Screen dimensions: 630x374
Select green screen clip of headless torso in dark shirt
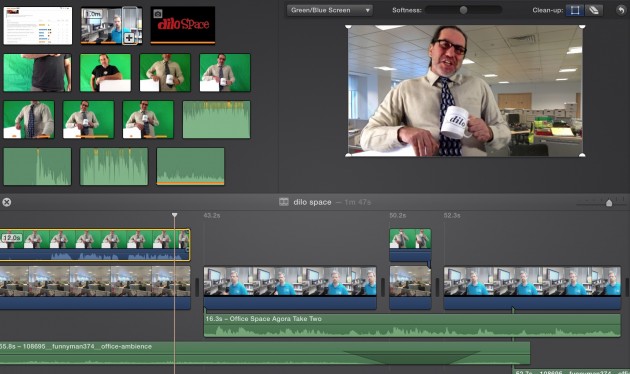tap(37, 73)
